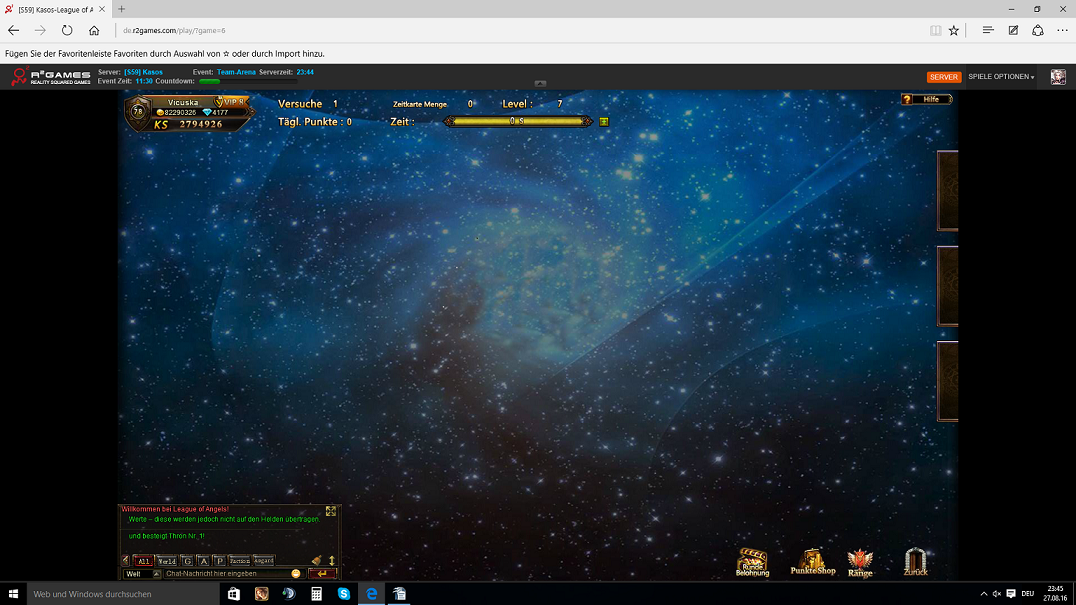Switch to the World chat tab
The width and height of the screenshot is (1076, 605).
167,561
